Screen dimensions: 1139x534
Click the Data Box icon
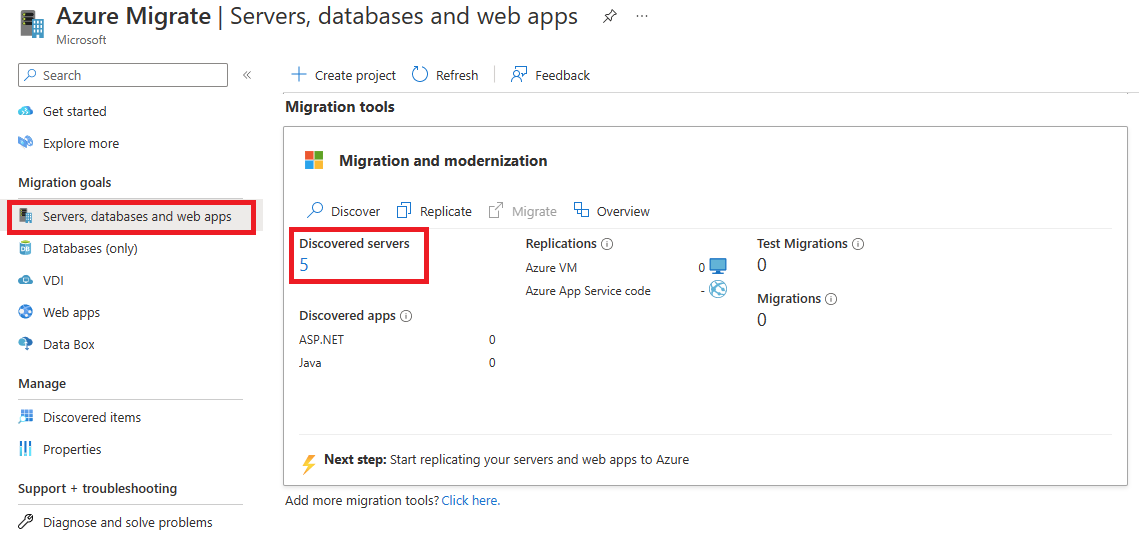click(26, 344)
